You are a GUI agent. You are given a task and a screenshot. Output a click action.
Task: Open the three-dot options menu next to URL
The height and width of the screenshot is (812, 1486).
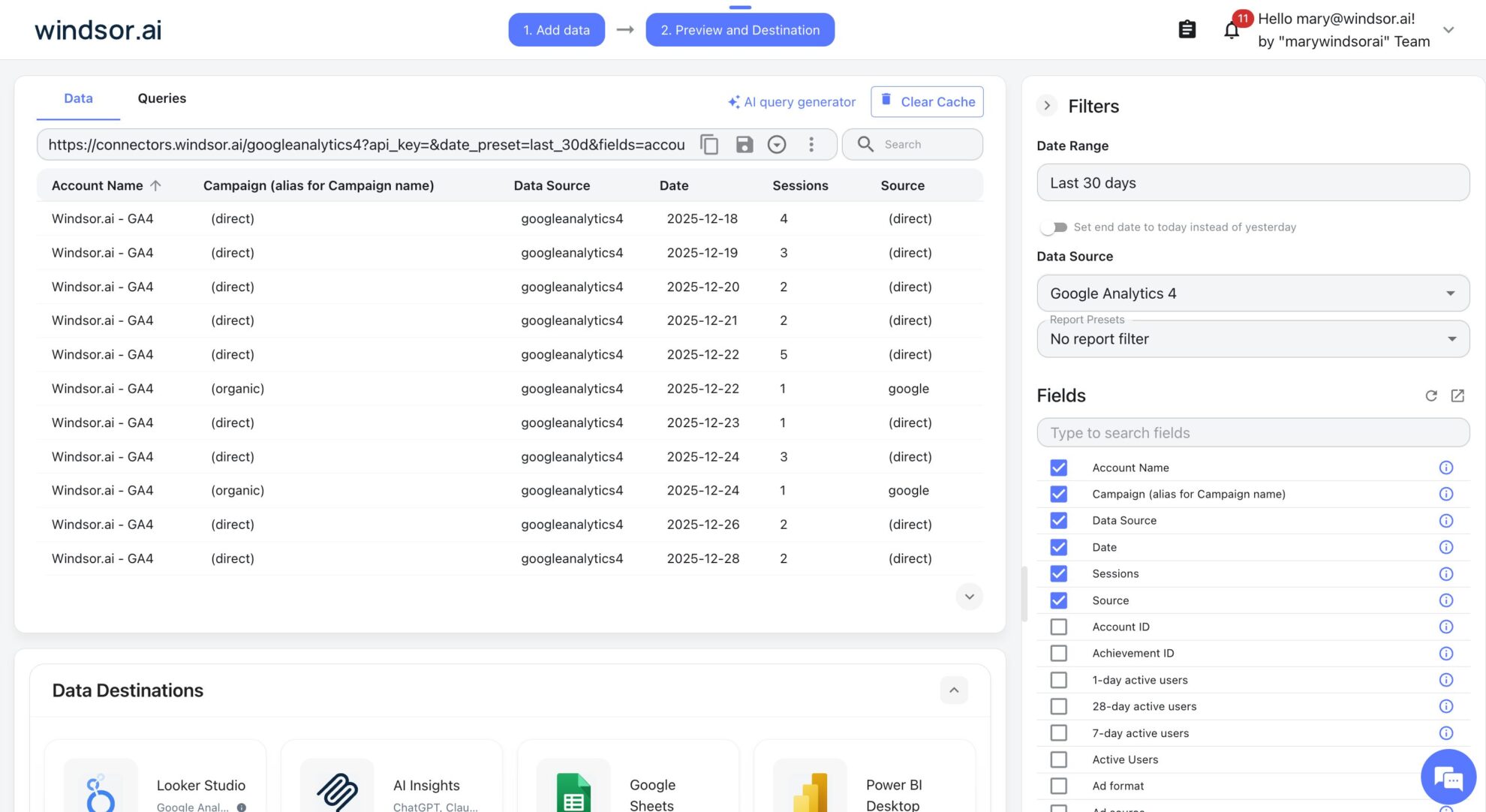click(x=811, y=144)
